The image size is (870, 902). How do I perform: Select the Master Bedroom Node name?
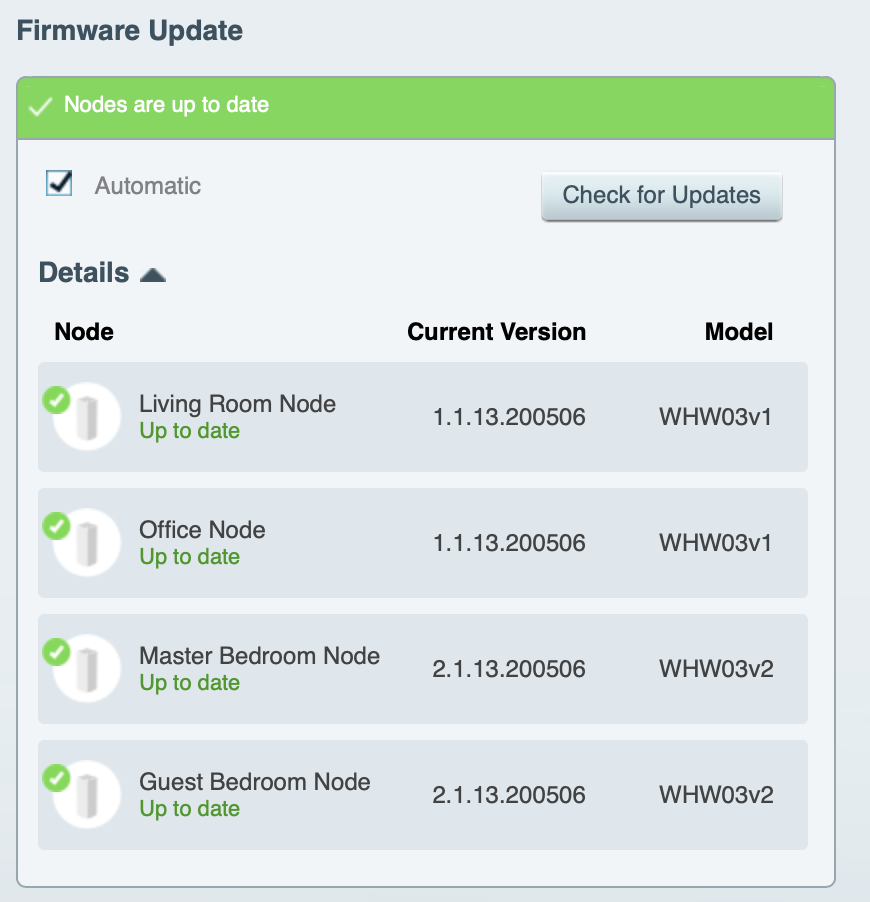point(259,656)
